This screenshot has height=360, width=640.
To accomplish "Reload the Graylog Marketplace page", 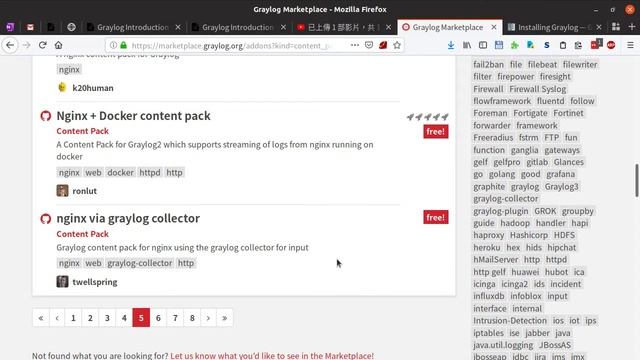I will [42, 45].
